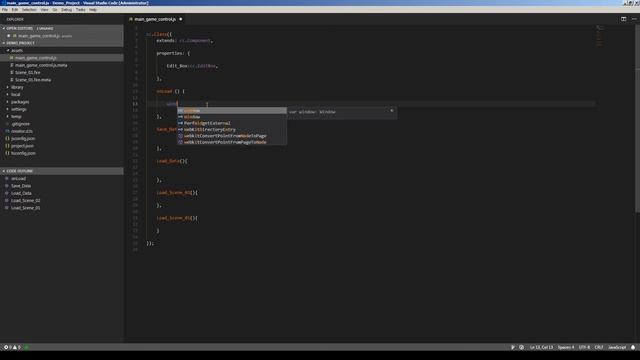This screenshot has height=360, width=640.
Task: Jump to Load_Scene_01 in Code Outline
Action: point(62,208)
